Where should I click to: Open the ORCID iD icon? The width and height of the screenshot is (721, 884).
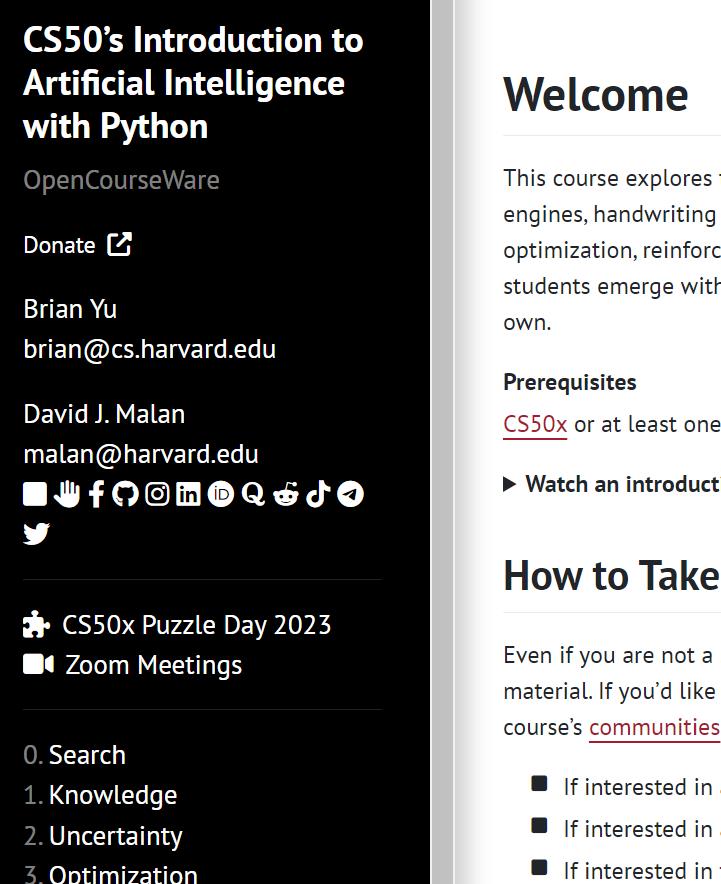pyautogui.click(x=220, y=494)
